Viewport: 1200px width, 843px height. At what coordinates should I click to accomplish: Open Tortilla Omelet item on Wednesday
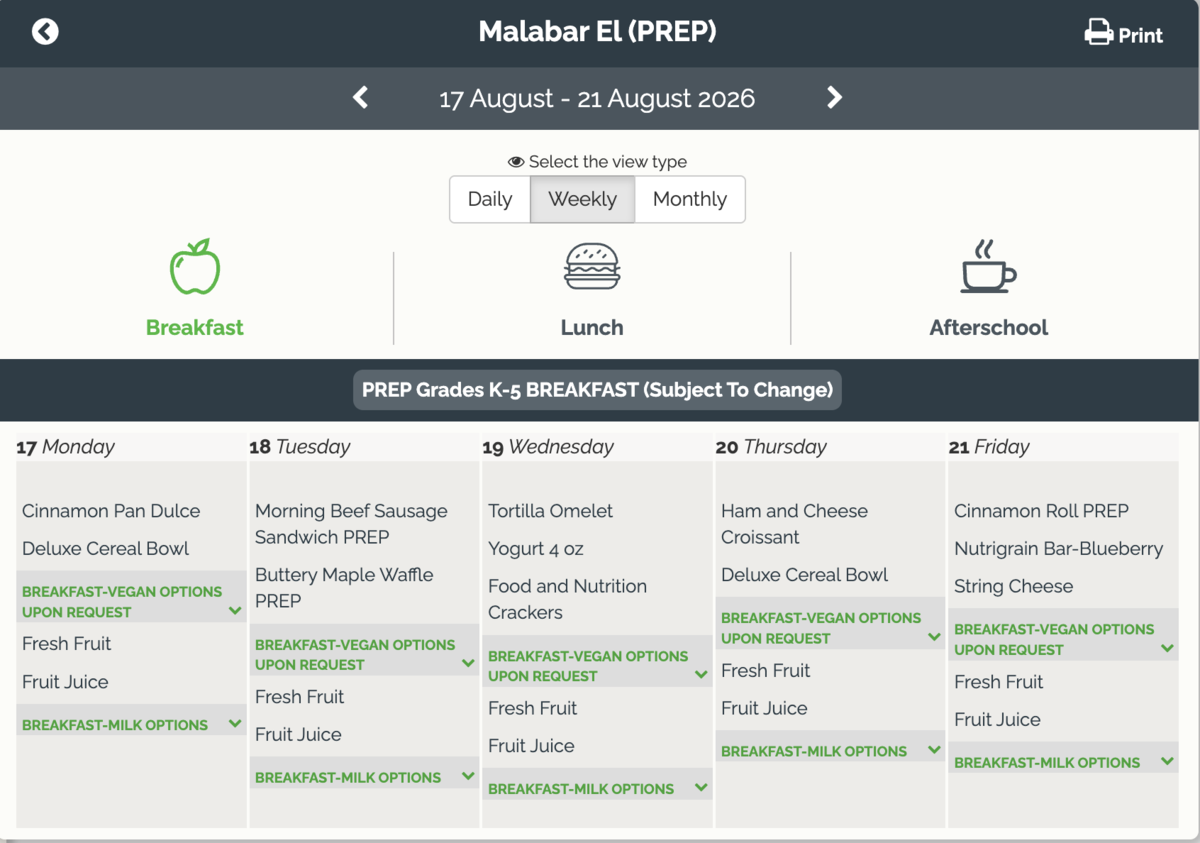point(551,510)
